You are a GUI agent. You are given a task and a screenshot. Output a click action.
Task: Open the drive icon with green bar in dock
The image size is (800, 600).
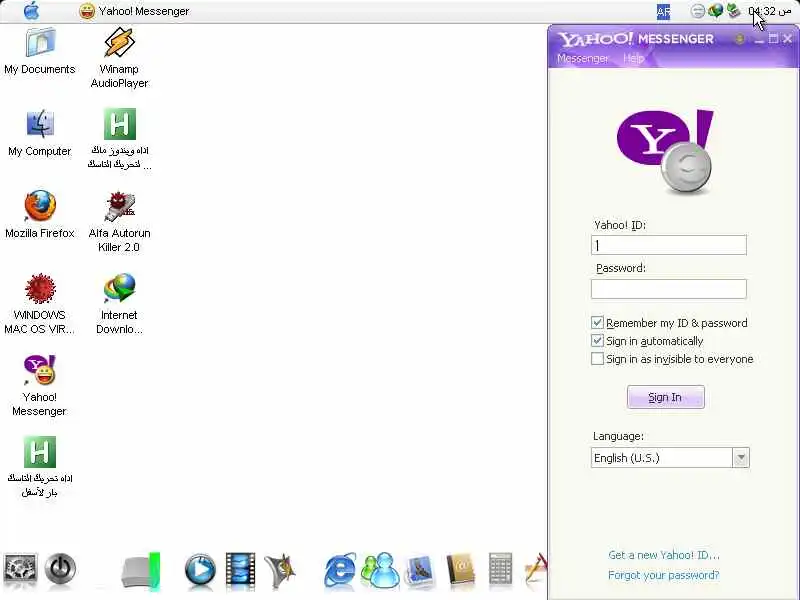point(141,570)
